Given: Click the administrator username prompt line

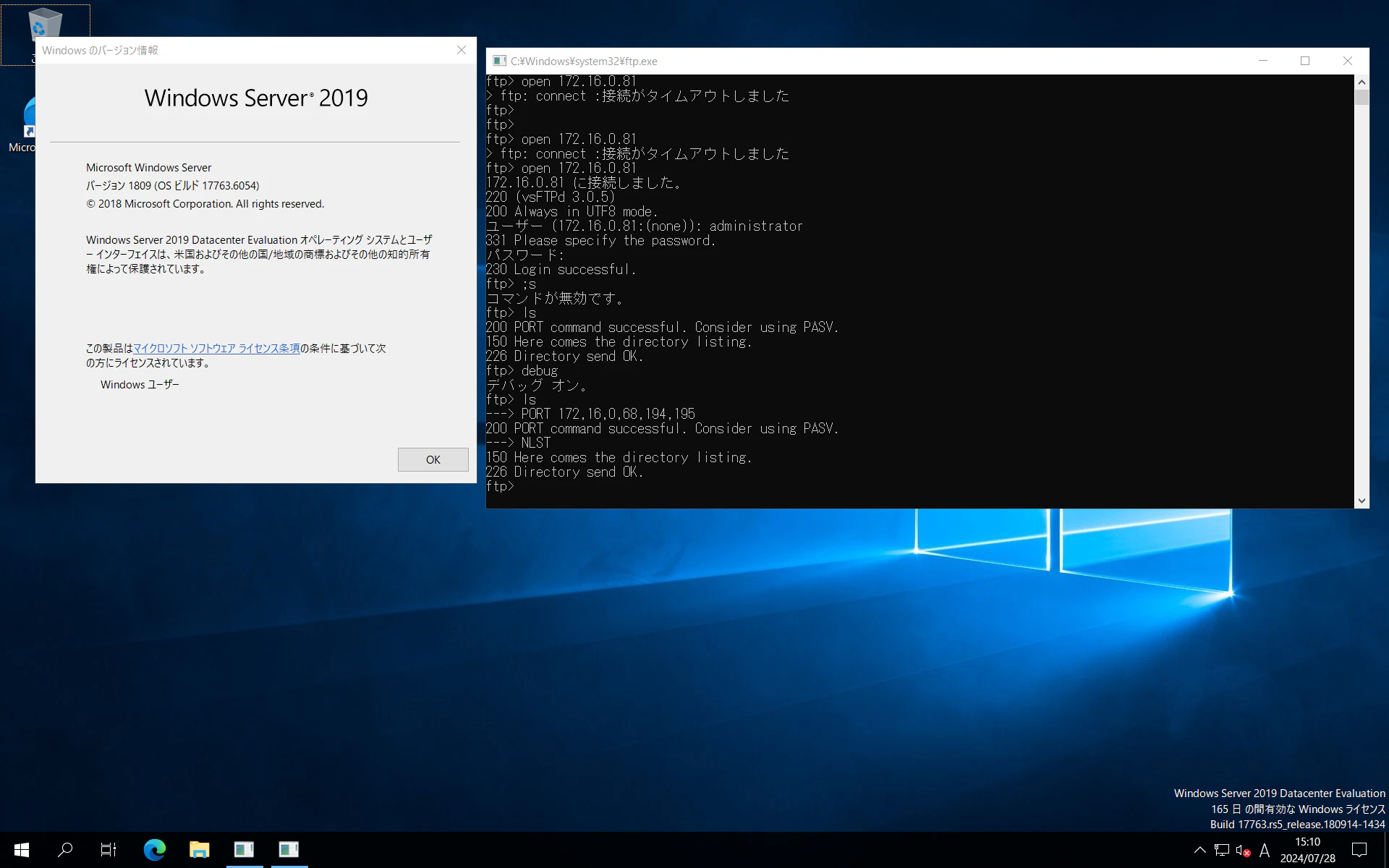Looking at the screenshot, I should 645,226.
